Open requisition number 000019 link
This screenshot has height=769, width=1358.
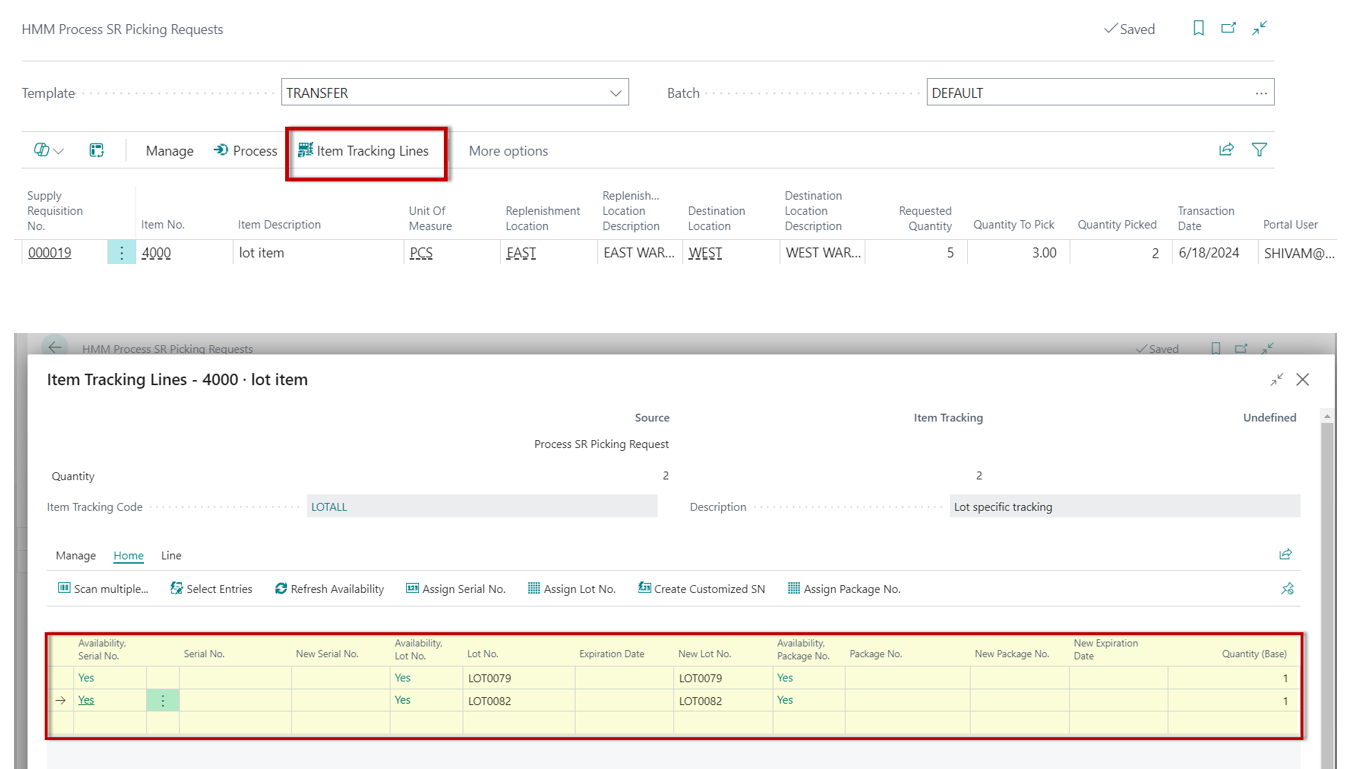[50, 253]
